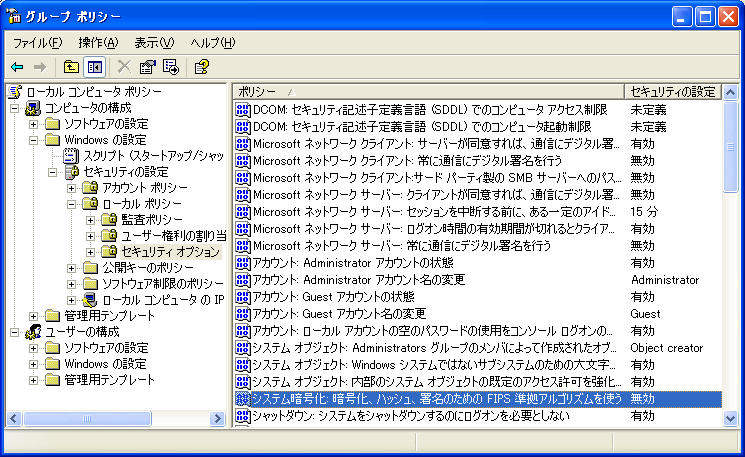The height and width of the screenshot is (457, 745).
Task: Sort by the セキュリティの設定 column header
Action: click(x=673, y=92)
